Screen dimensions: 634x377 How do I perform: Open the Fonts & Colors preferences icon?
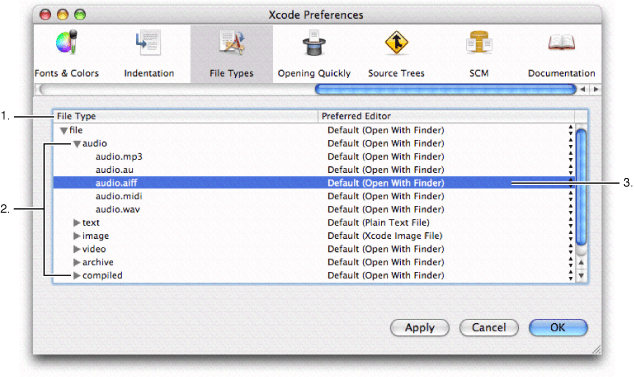click(x=67, y=42)
